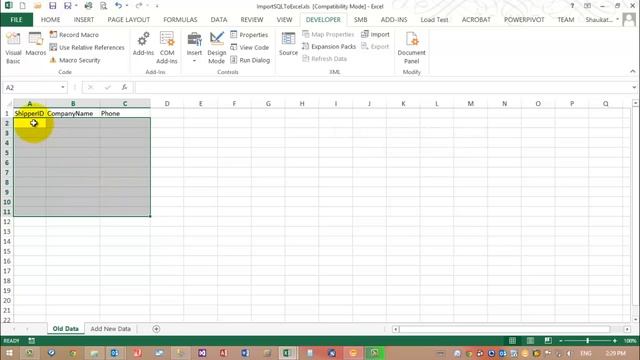Click into the formula bar

(382, 87)
